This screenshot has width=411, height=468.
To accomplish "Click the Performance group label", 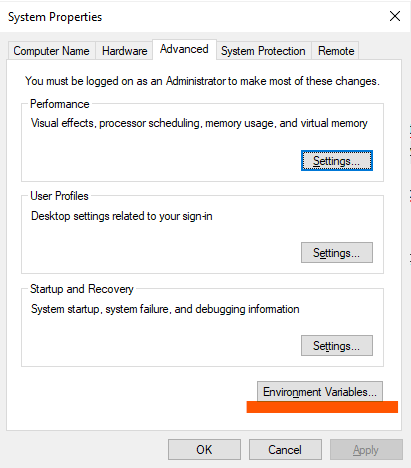I will tap(60, 104).
